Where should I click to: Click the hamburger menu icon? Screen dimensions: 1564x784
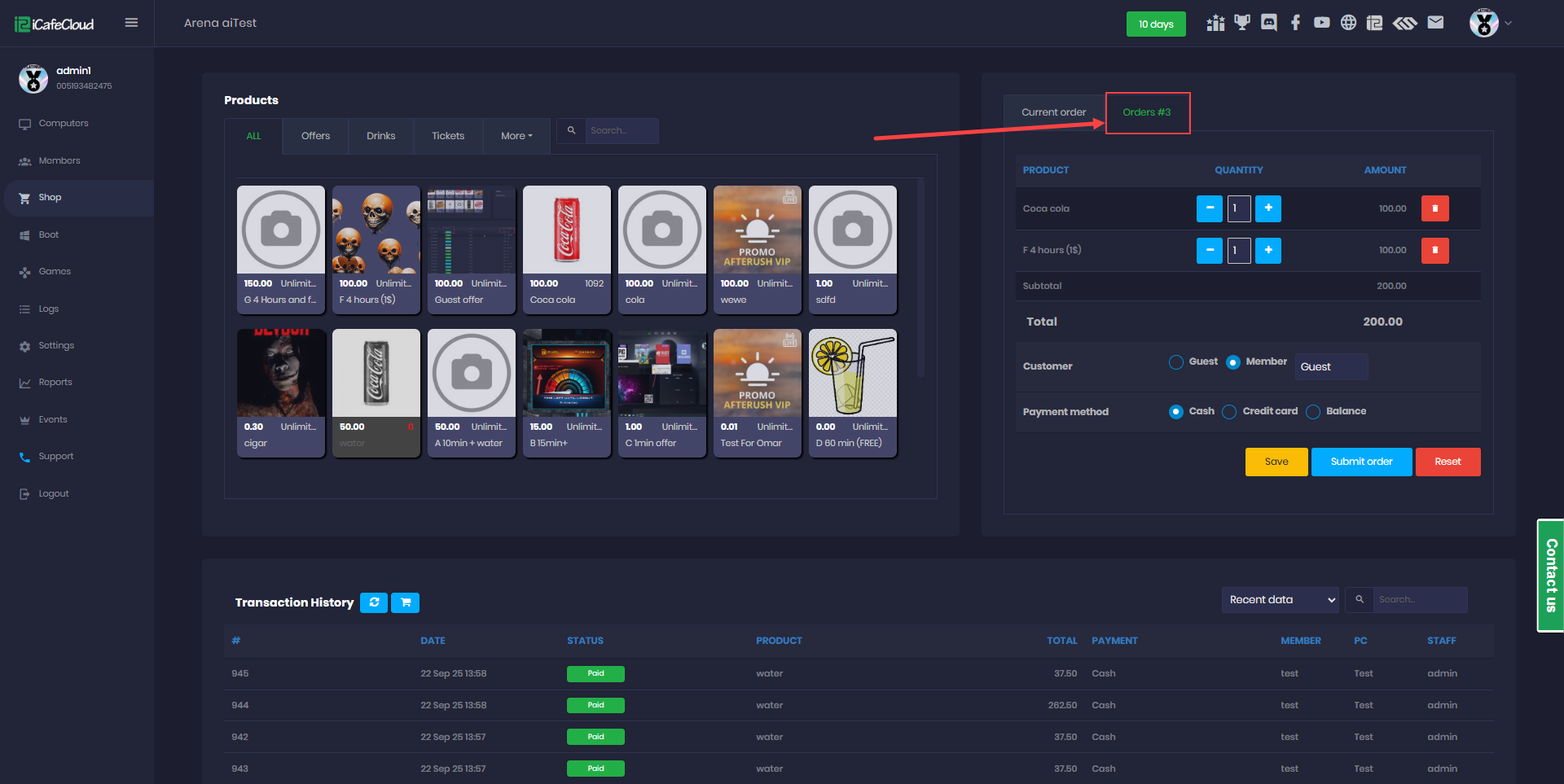tap(131, 23)
